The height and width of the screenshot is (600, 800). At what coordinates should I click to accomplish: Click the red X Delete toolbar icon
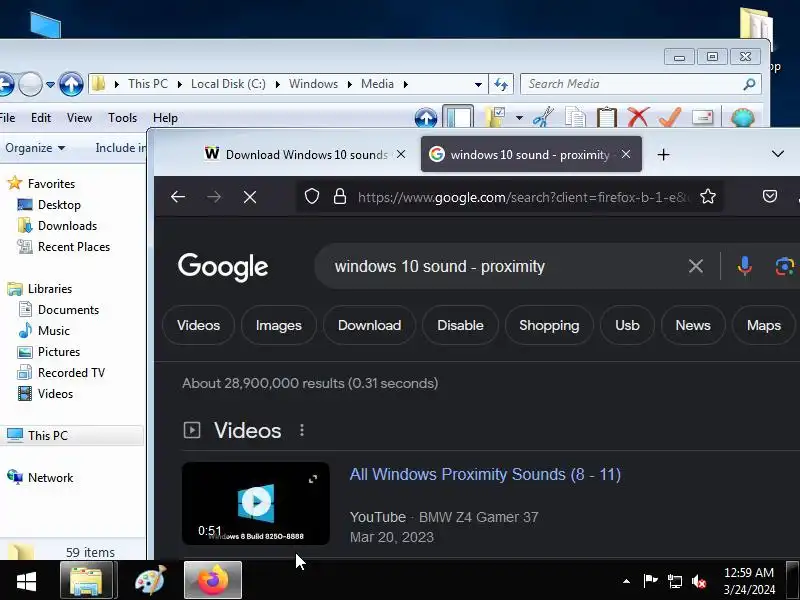click(x=638, y=117)
